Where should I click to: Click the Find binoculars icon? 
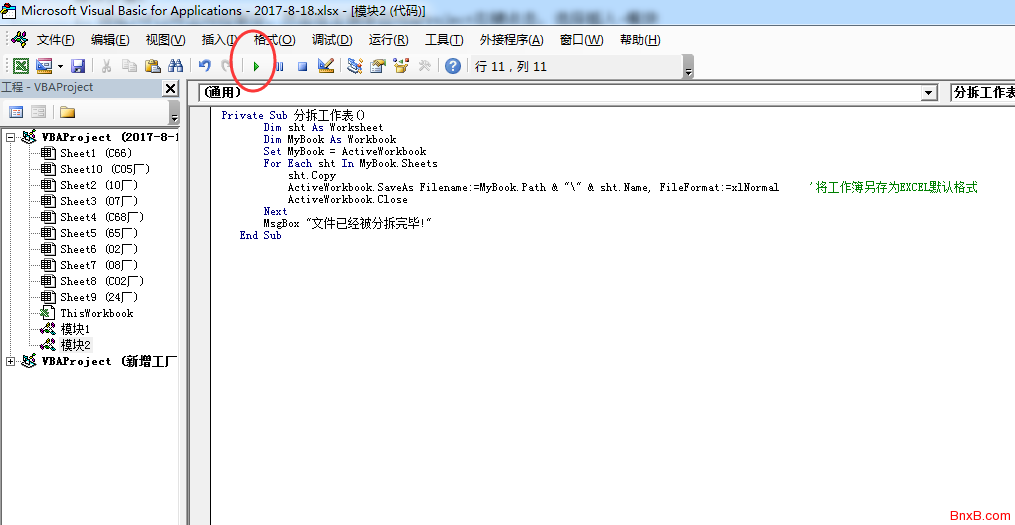(x=175, y=66)
